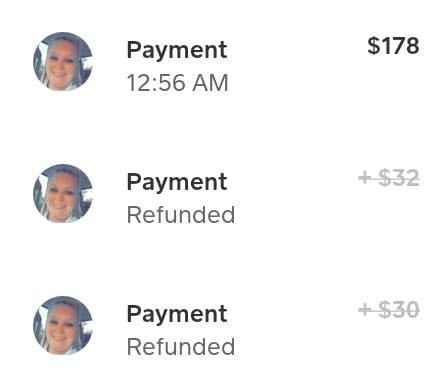View details of the $32 refunded row
Screen dimensions: 445x376
click(222, 194)
